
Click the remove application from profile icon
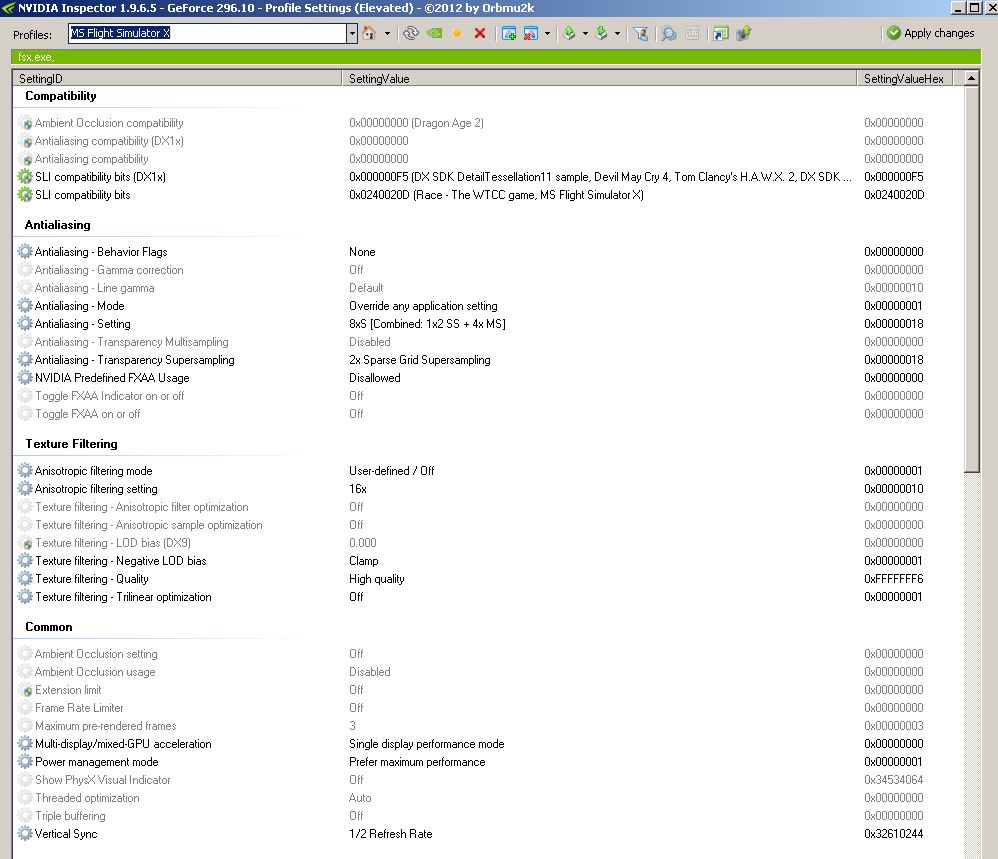531,33
